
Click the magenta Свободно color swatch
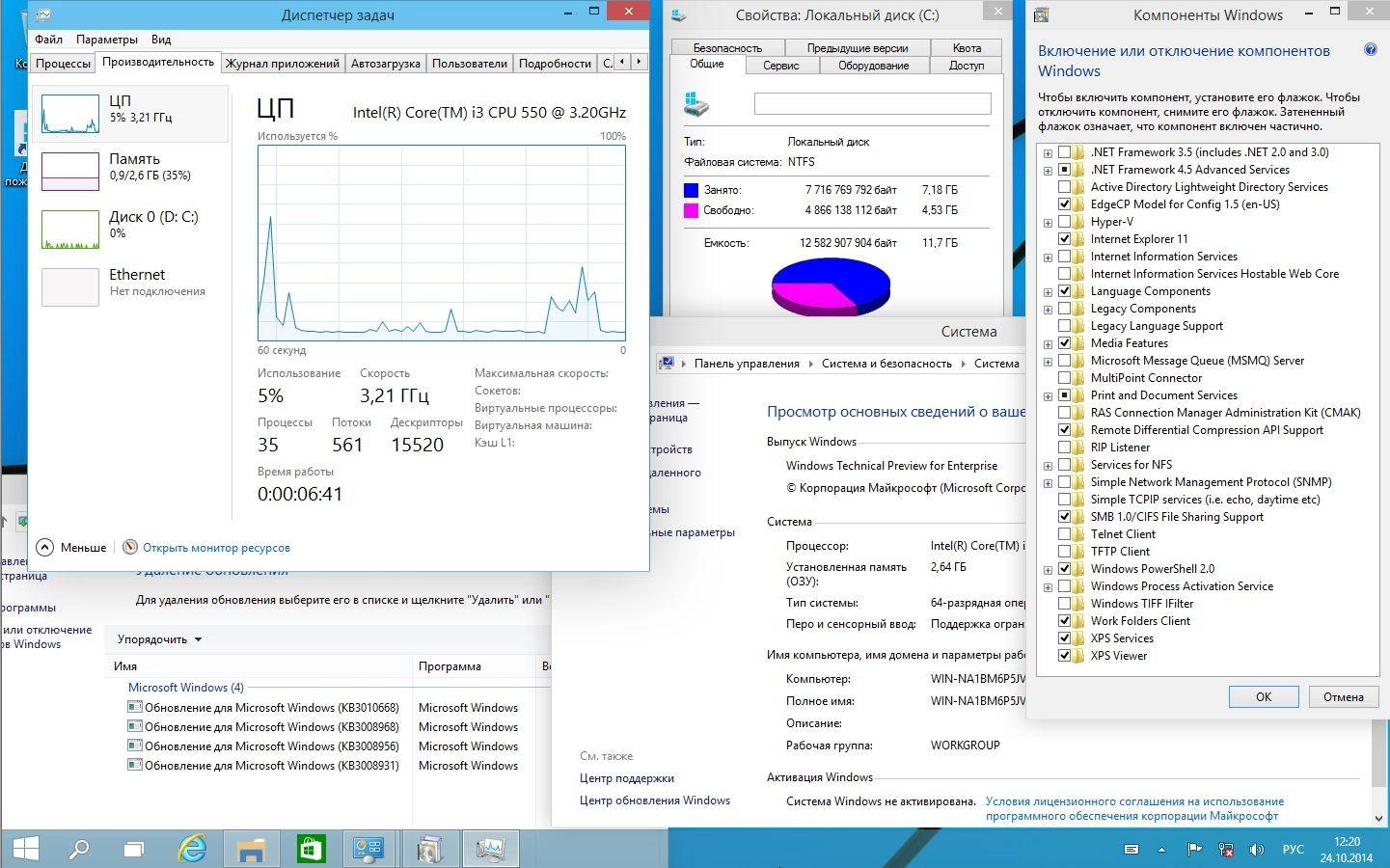(691, 210)
